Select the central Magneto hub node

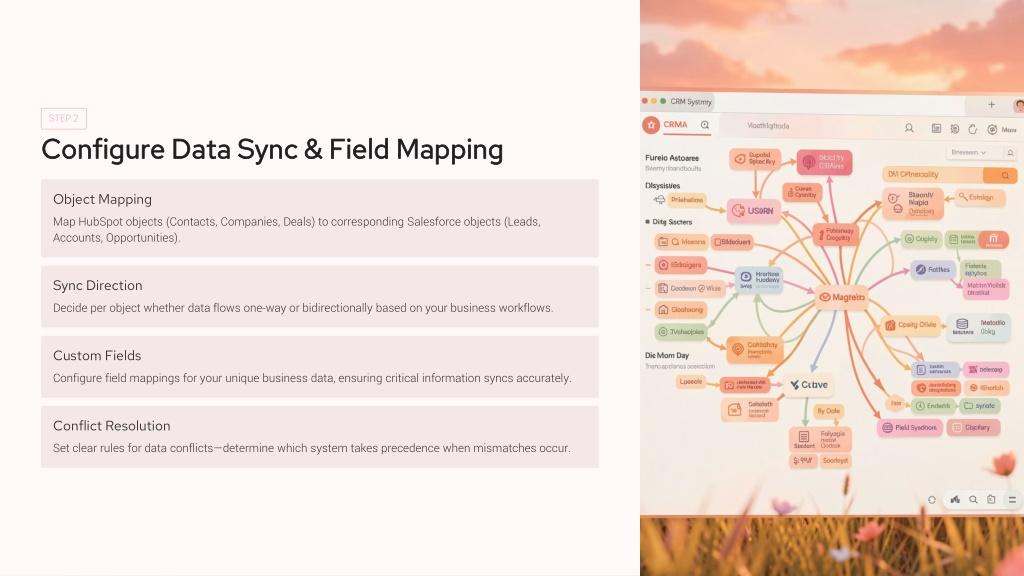click(840, 297)
